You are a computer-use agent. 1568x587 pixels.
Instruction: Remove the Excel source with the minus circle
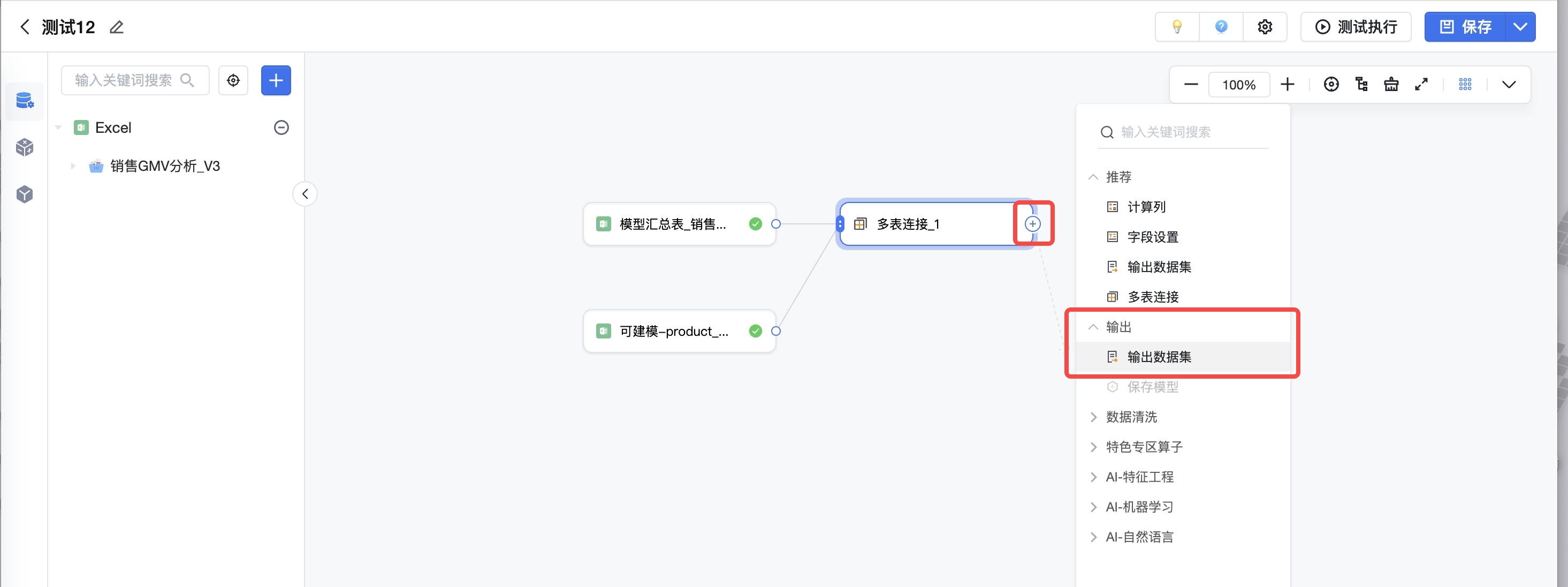point(281,127)
